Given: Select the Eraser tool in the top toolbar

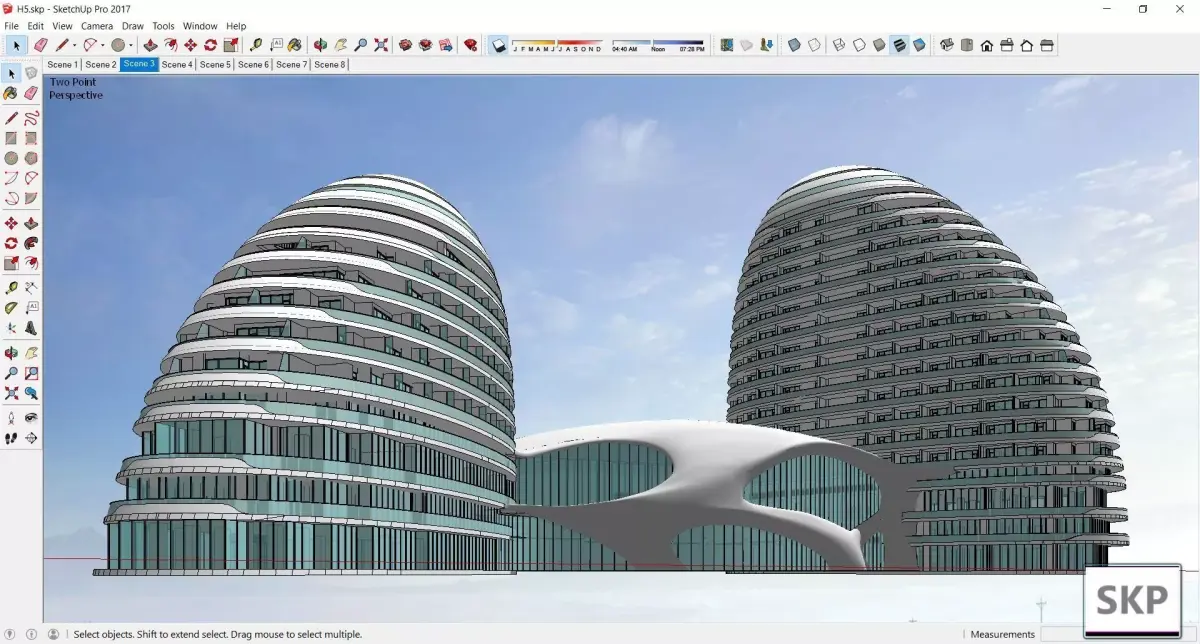Looking at the screenshot, I should pos(40,45).
